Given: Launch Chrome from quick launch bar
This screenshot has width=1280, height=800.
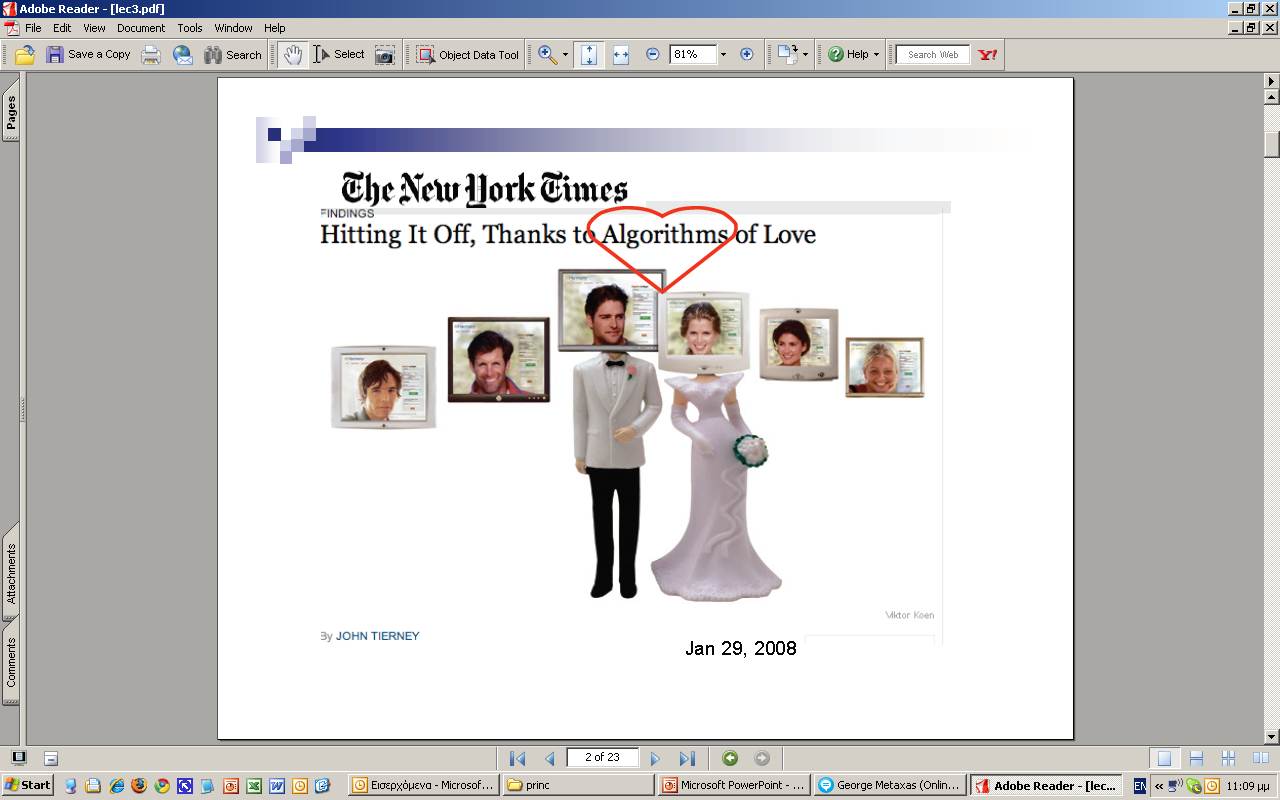Looking at the screenshot, I should click(162, 786).
